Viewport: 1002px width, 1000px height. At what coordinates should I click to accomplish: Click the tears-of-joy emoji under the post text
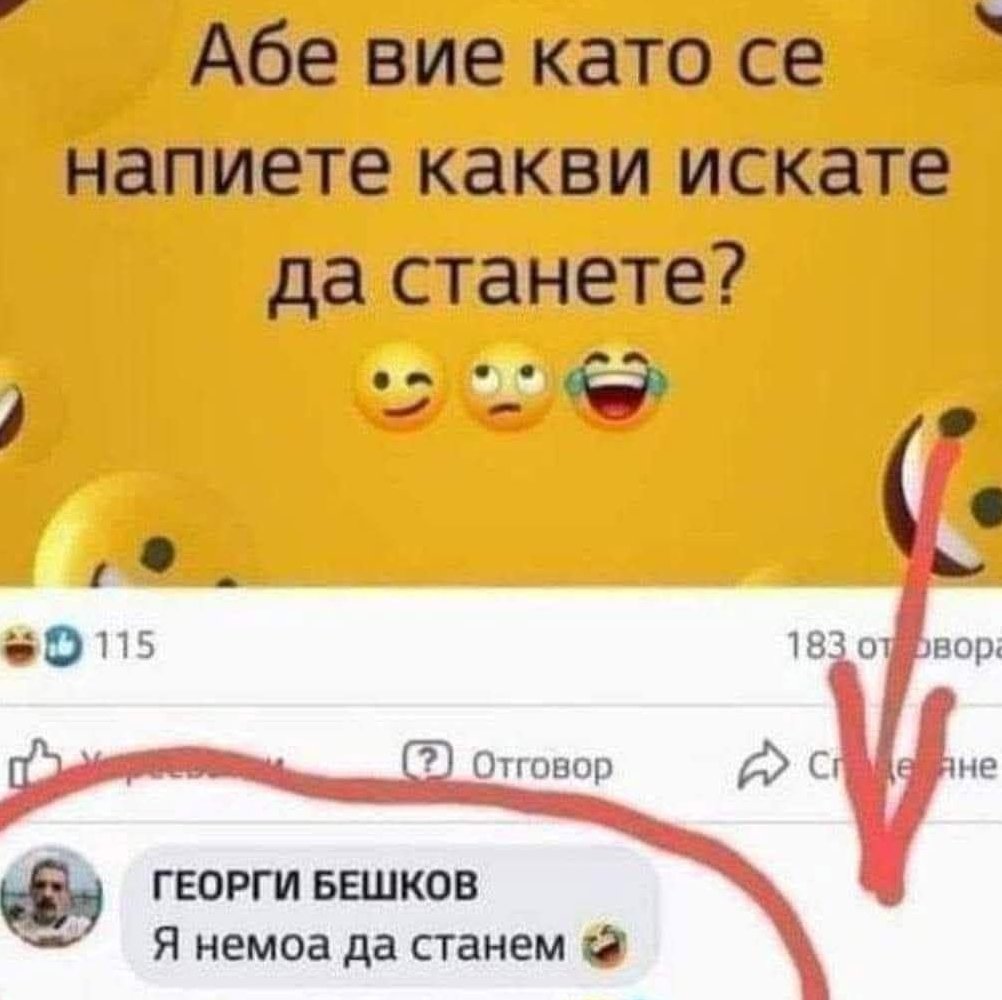(615, 385)
